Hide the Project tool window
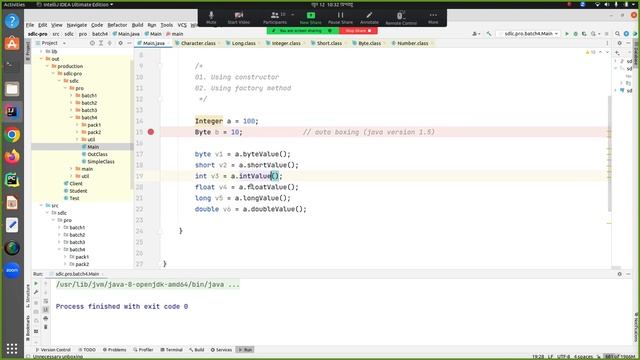Image resolution: width=640 pixels, height=360 pixels. [129, 43]
